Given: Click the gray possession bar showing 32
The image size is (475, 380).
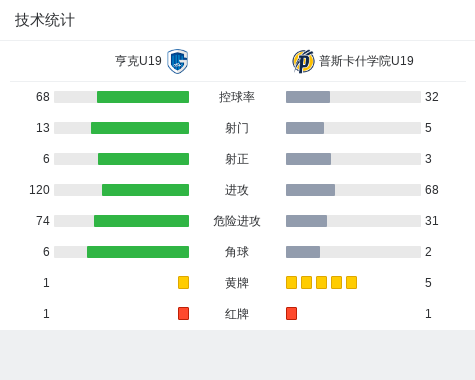Looking at the screenshot, I should coord(308,97).
